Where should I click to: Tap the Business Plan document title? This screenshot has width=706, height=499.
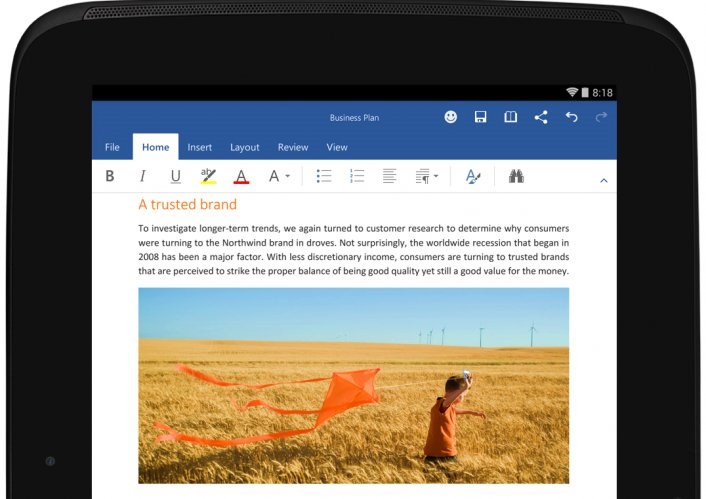click(x=354, y=118)
